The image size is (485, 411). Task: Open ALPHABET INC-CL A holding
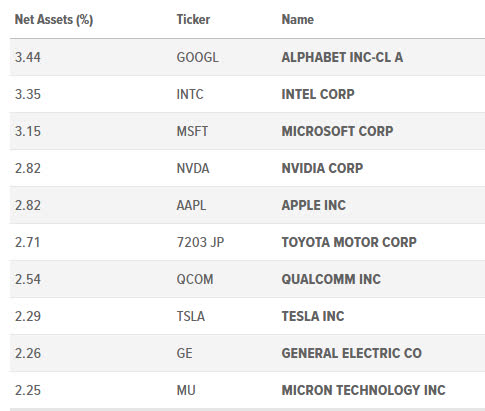coord(342,57)
